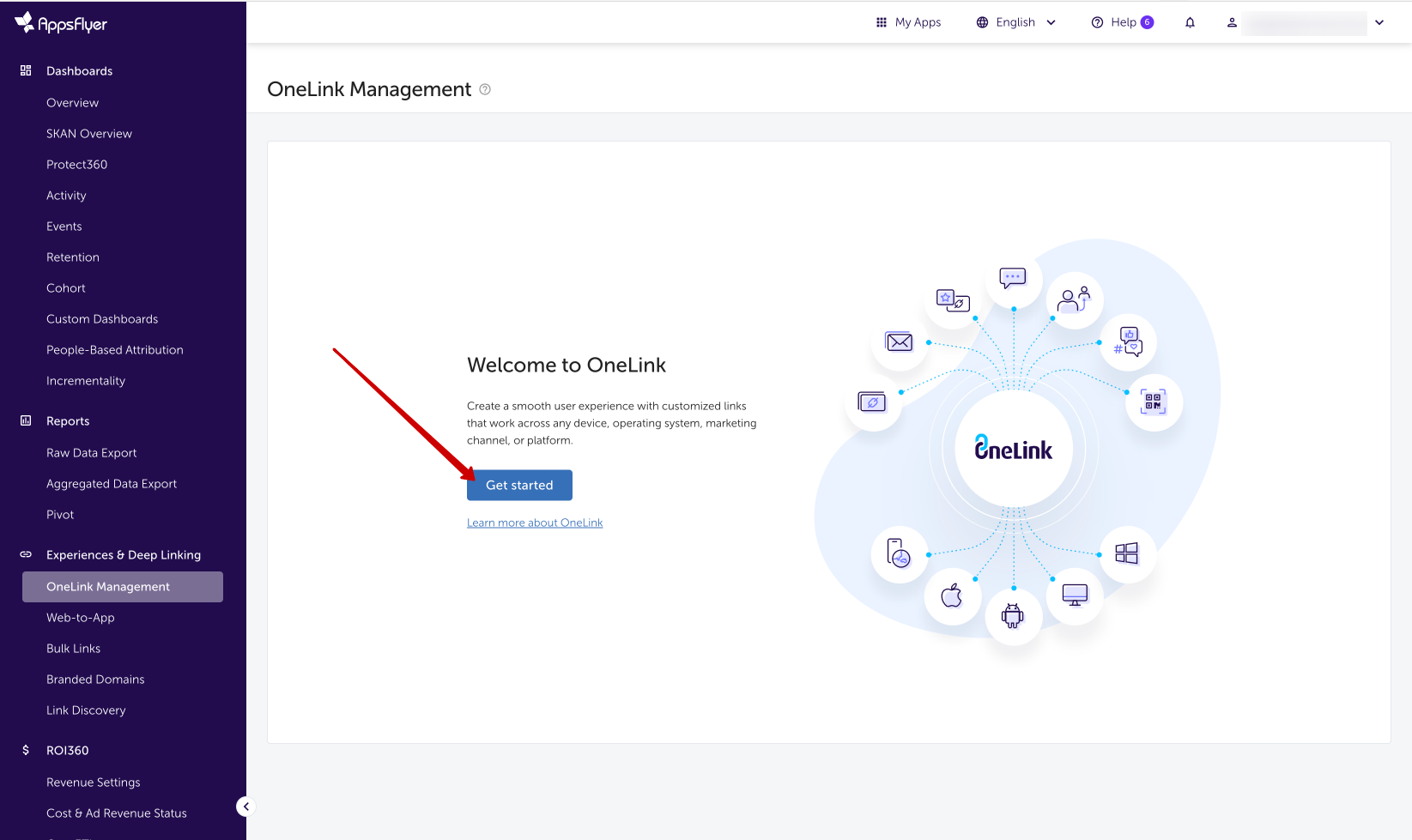The width and height of the screenshot is (1412, 840).
Task: Click the My Apps label
Action: click(x=918, y=22)
